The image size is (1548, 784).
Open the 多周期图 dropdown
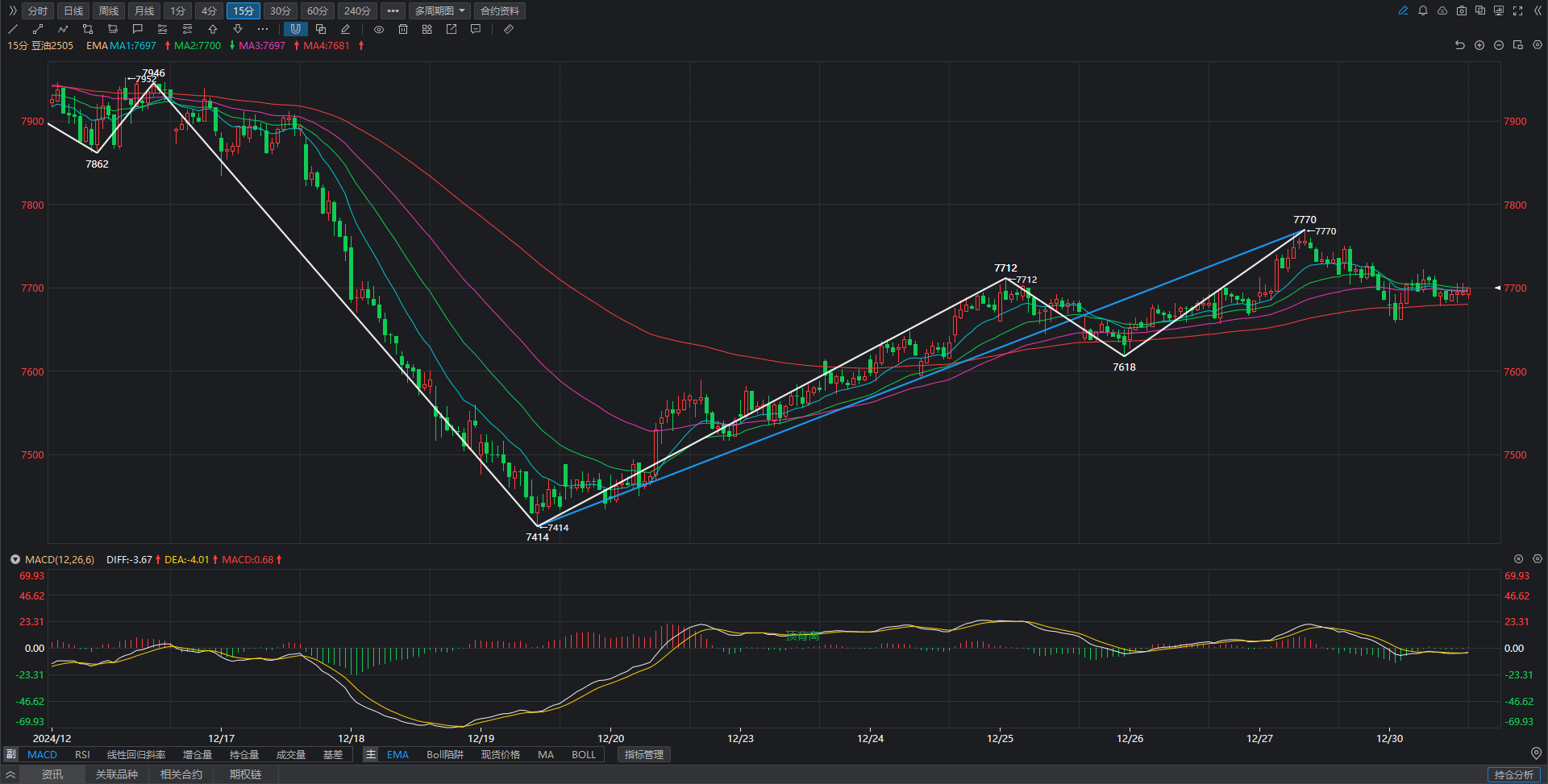440,10
